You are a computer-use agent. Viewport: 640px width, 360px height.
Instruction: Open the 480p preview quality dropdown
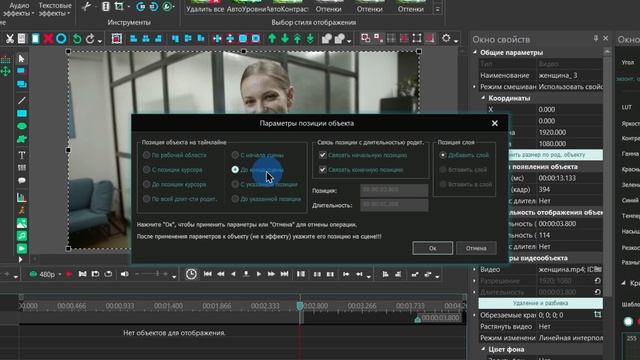(x=60, y=274)
